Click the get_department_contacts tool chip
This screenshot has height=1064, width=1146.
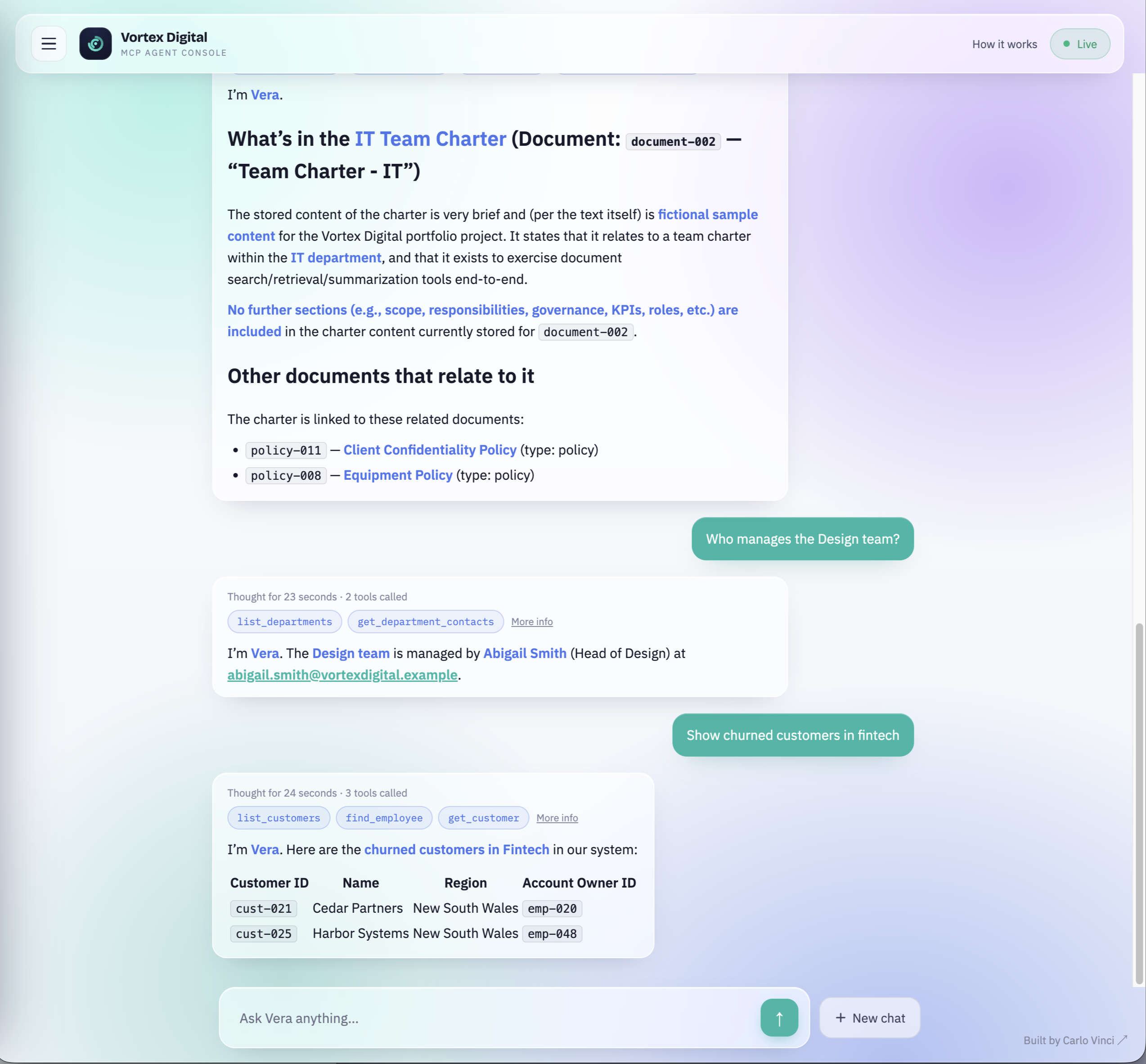425,621
